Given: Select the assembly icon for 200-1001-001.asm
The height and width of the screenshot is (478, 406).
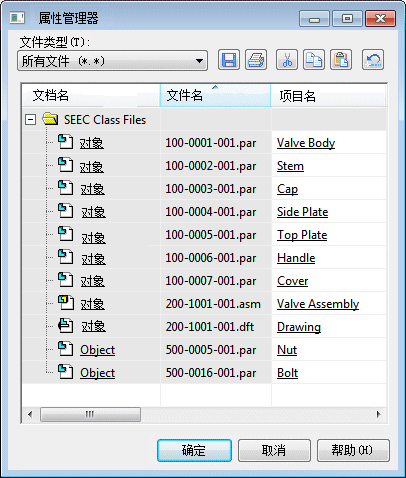Looking at the screenshot, I should pyautogui.click(x=66, y=303).
